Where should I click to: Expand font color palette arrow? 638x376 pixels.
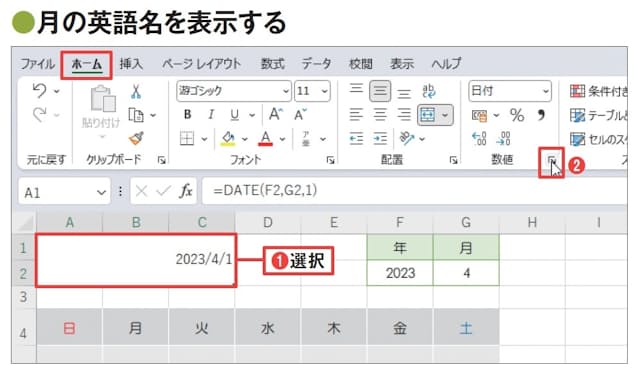click(282, 139)
